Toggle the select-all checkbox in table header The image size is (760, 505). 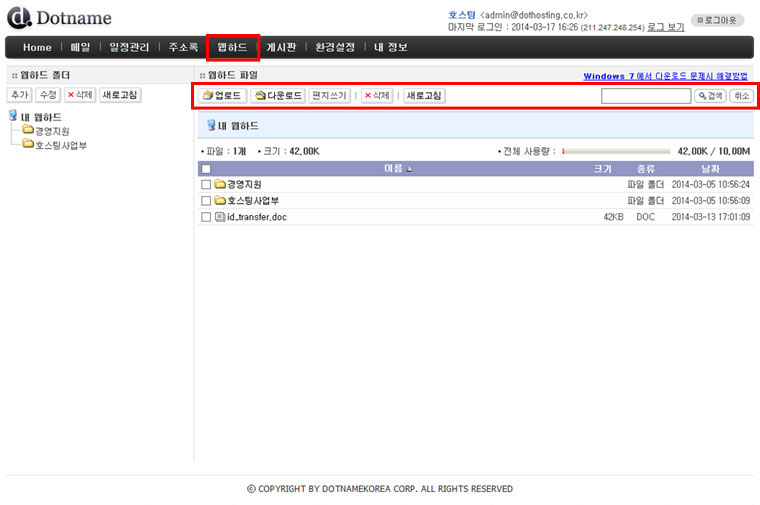pos(206,169)
